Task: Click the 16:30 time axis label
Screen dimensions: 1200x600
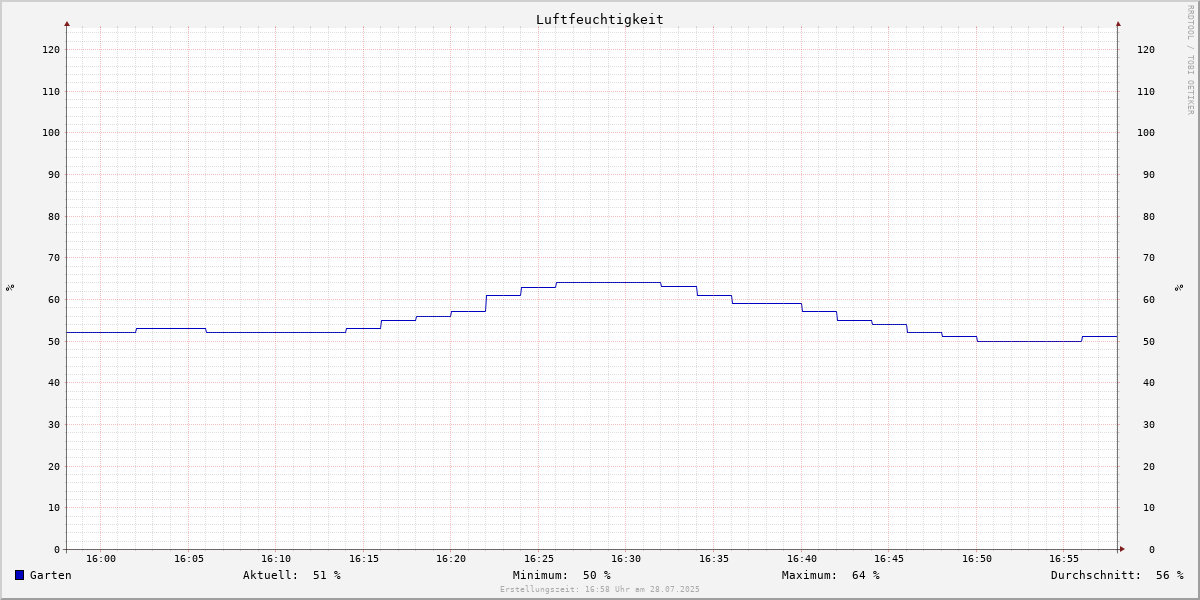Action: coord(626,558)
